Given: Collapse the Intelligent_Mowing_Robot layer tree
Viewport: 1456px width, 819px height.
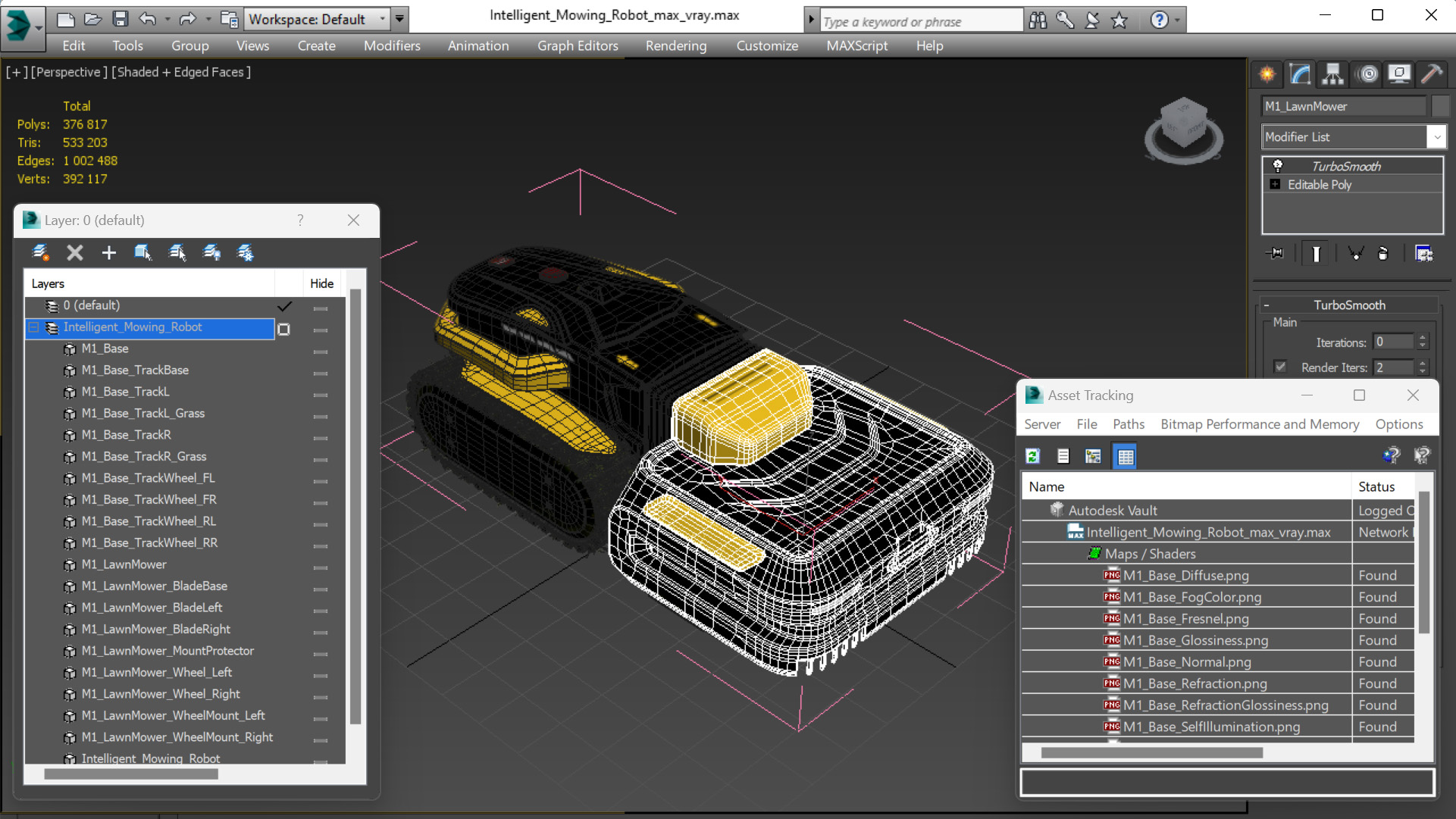Looking at the screenshot, I should [x=33, y=327].
